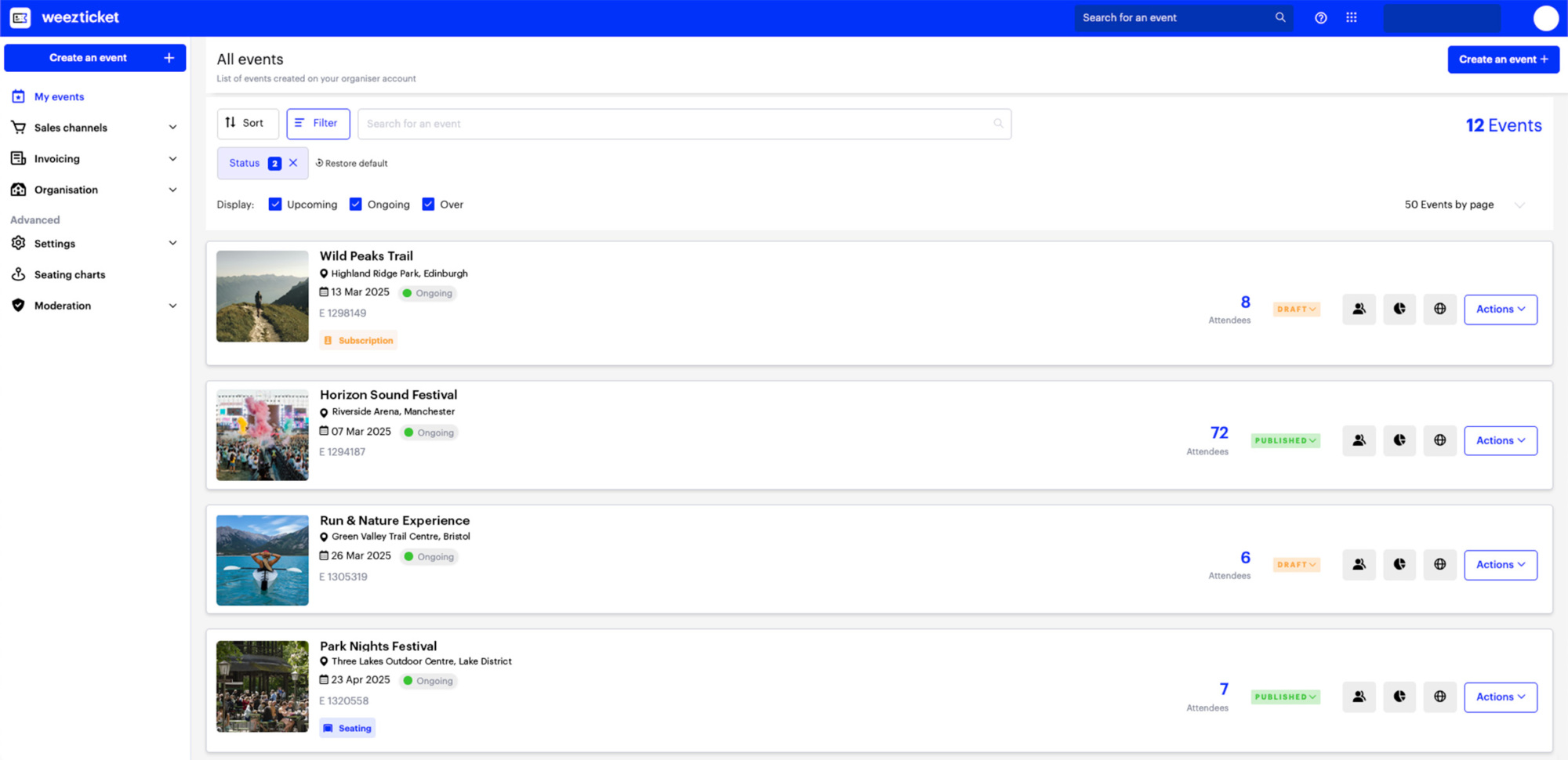This screenshot has height=760, width=1568.
Task: Open the Invoicing sidebar menu item
Action: pos(57,158)
